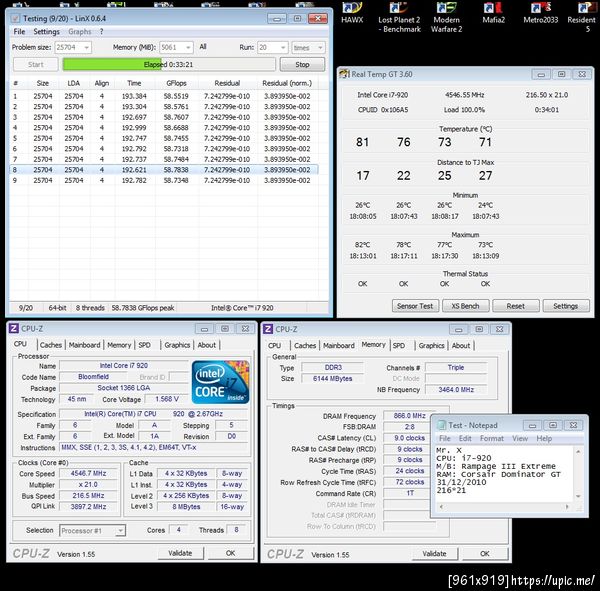The height and width of the screenshot is (591, 600).
Task: Open the File menu in LinX
Action: [19, 32]
